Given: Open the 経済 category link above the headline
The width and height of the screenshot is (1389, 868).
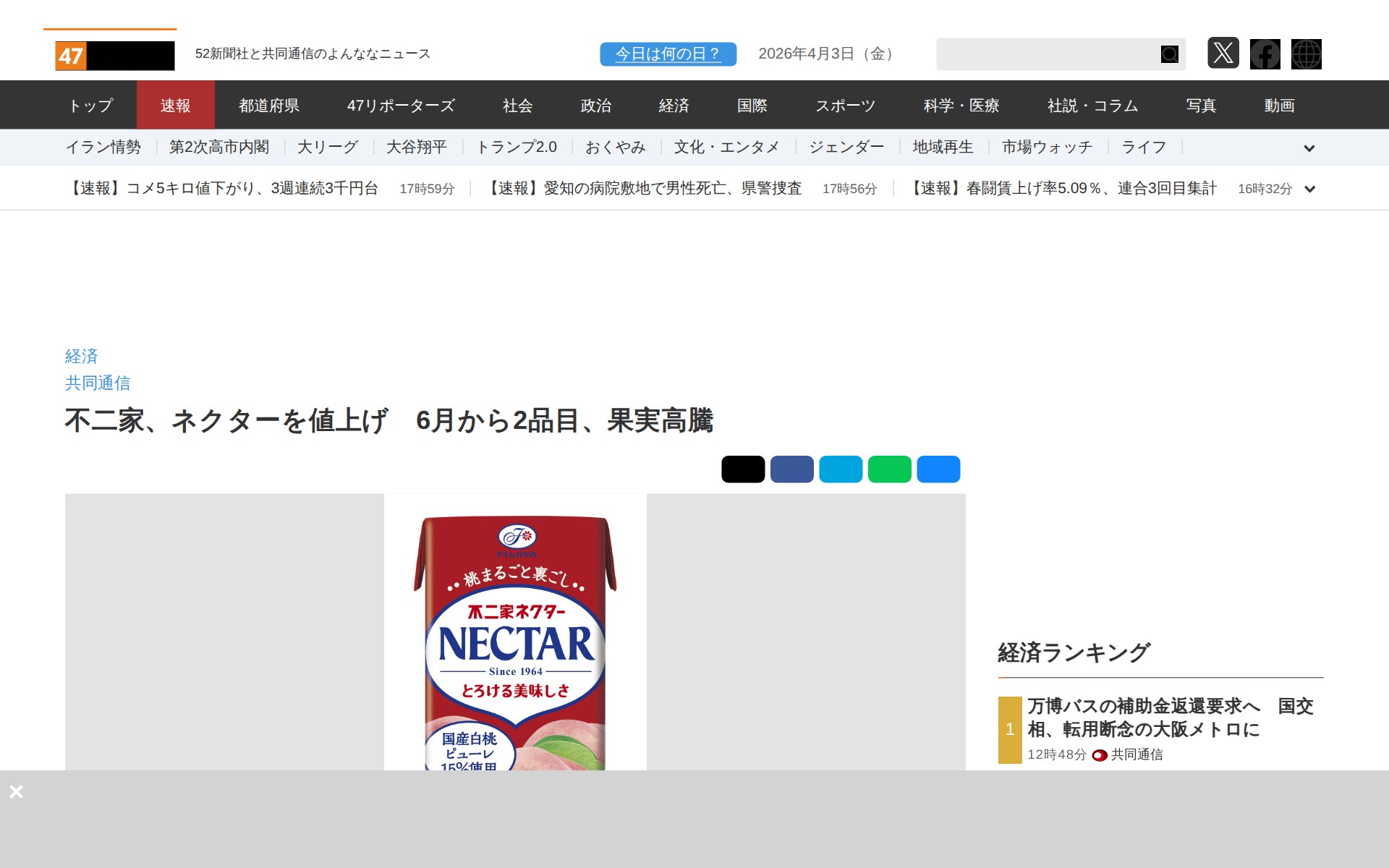Looking at the screenshot, I should tap(81, 356).
